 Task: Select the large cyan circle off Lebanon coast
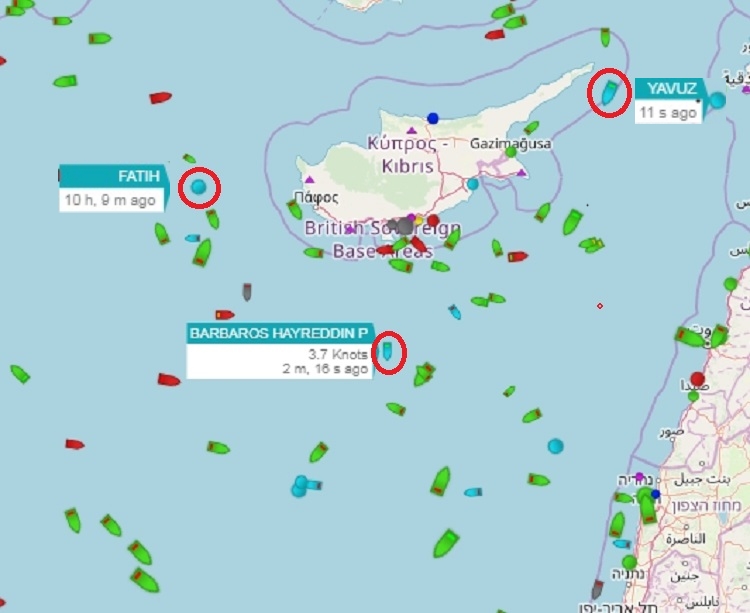coord(555,446)
